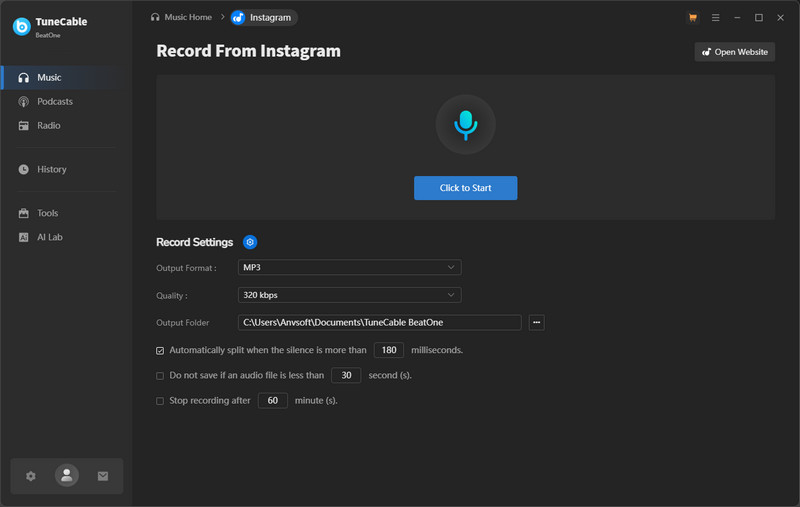The width and height of the screenshot is (800, 507).
Task: Open the hamburger menu icon
Action: pyautogui.click(x=715, y=18)
